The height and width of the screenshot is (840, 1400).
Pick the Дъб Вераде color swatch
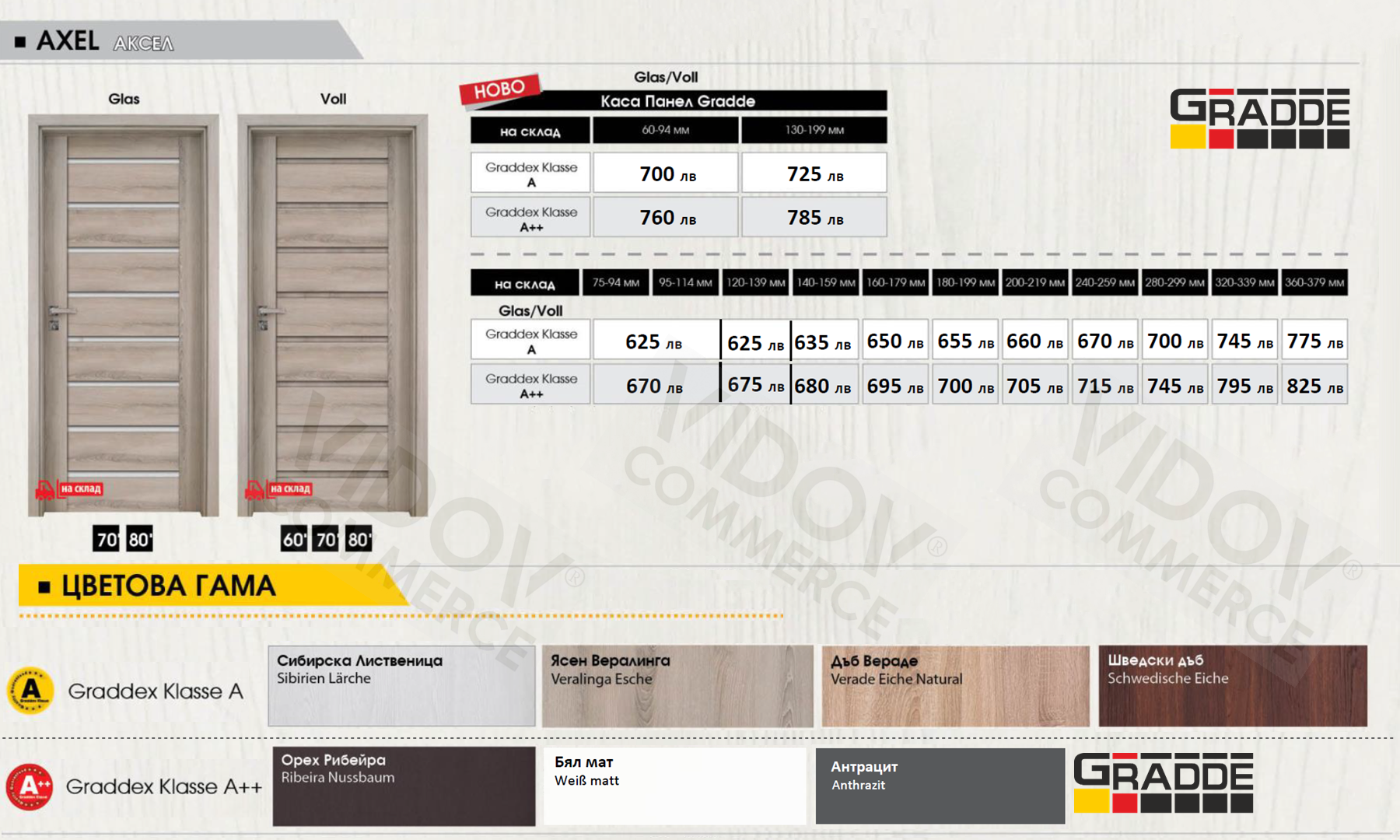pos(956,686)
